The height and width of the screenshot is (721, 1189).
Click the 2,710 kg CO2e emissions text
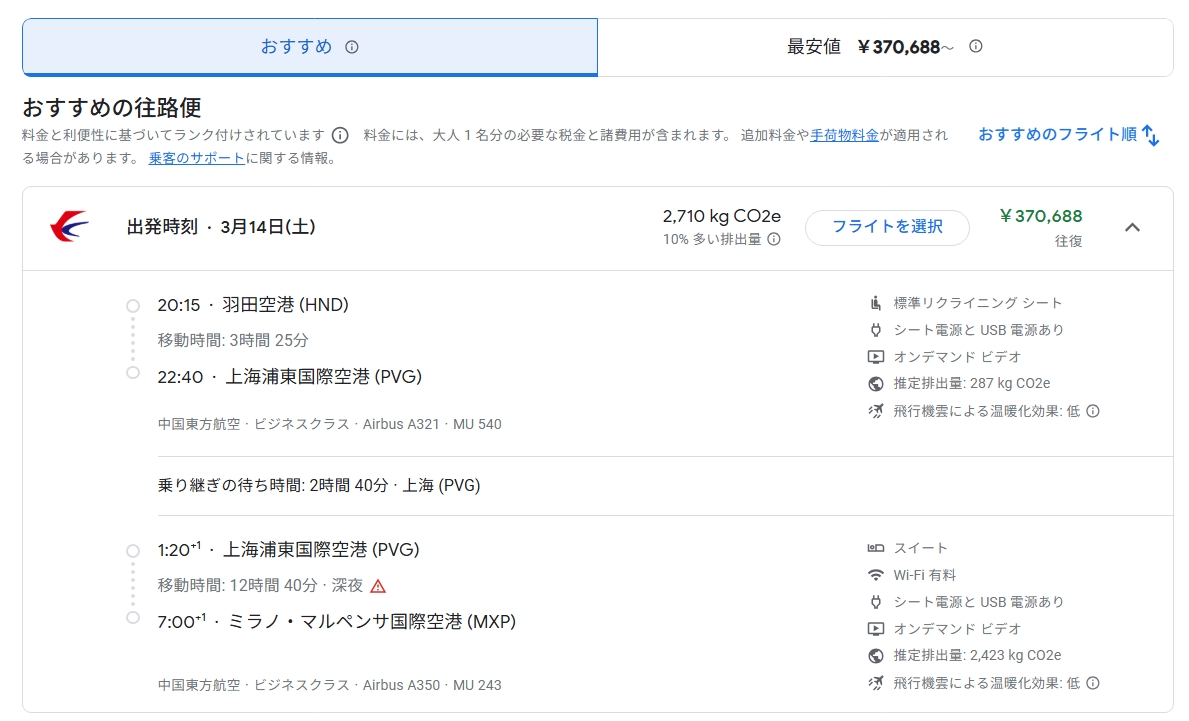tap(721, 216)
